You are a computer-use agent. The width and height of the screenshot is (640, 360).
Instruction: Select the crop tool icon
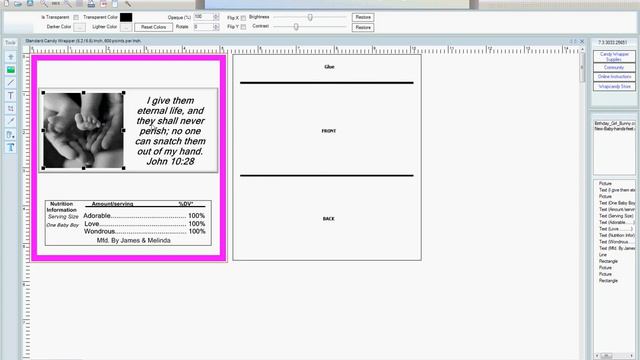pyautogui.click(x=11, y=109)
